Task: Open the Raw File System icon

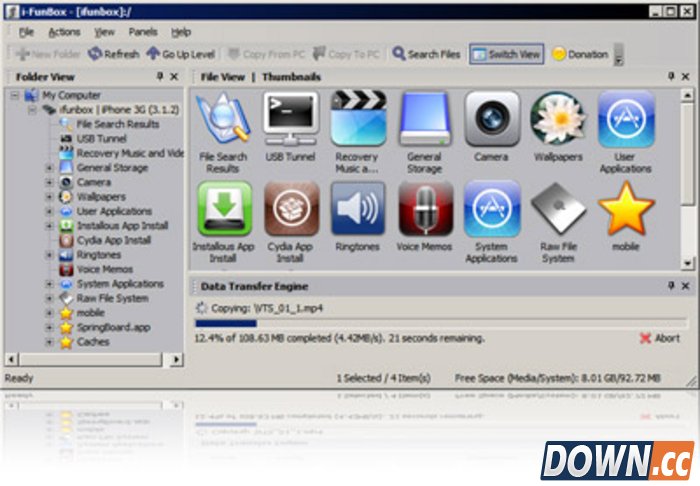Action: point(558,208)
